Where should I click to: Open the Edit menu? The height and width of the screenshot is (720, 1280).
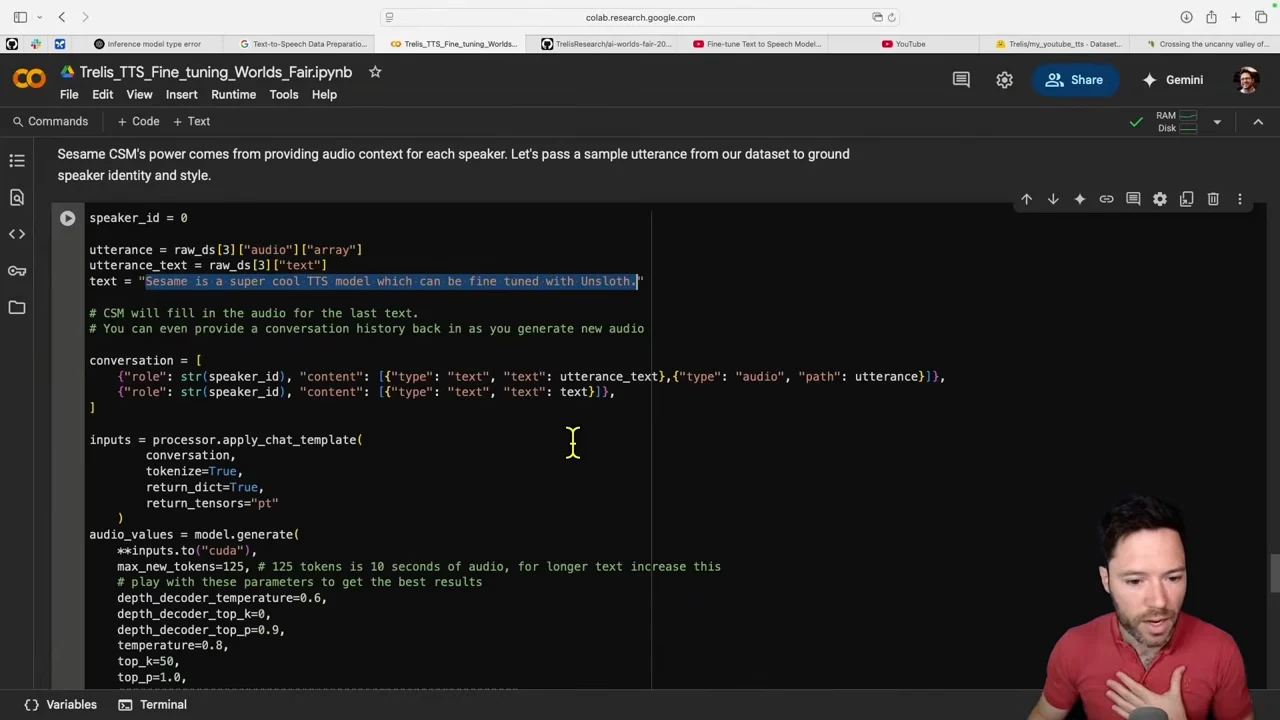tap(103, 94)
